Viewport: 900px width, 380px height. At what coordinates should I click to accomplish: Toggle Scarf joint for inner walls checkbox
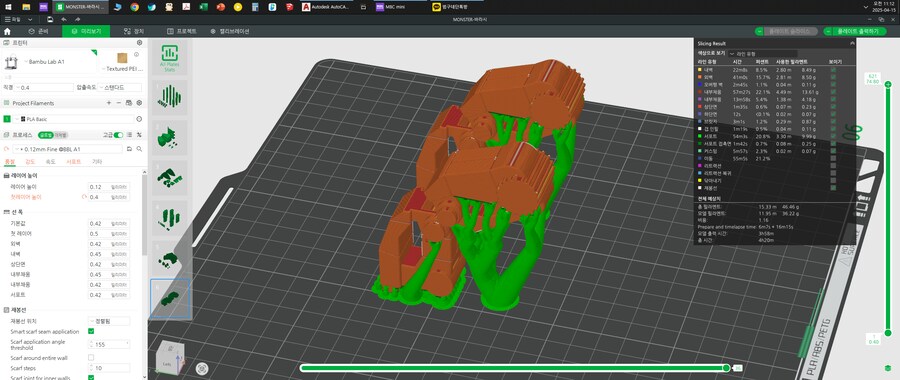[x=91, y=378]
